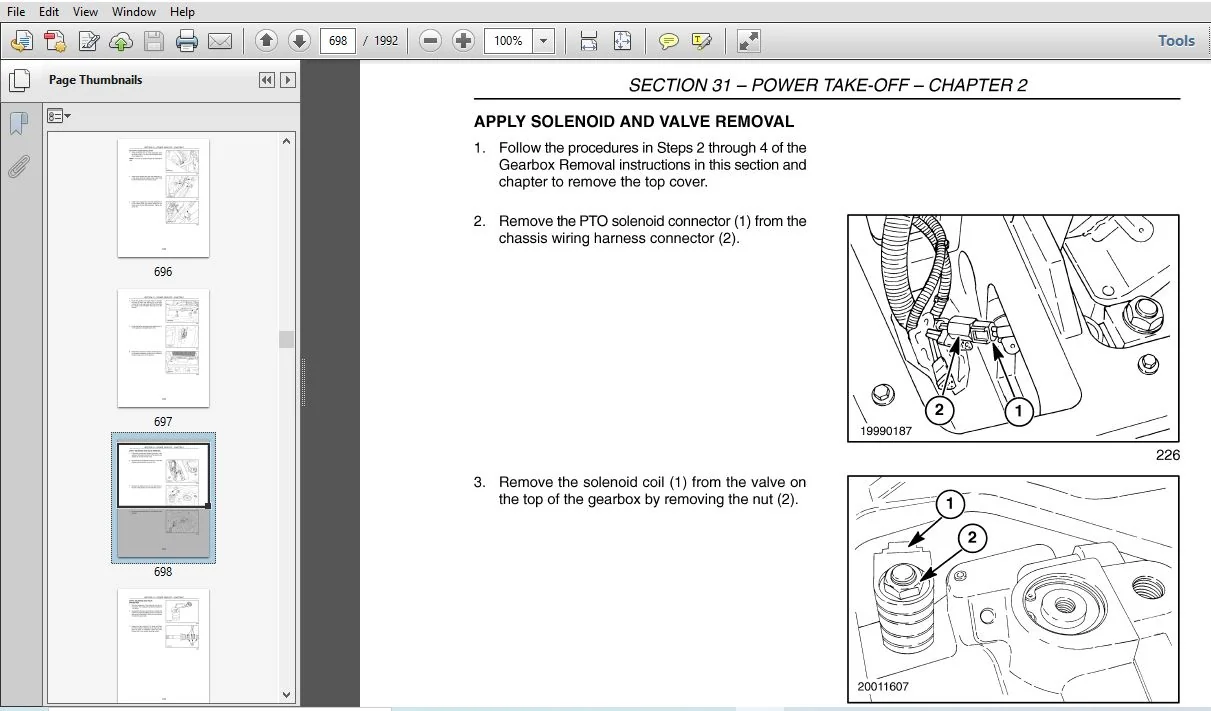Click the total page count '1992'
This screenshot has width=1211, height=711.
(x=386, y=41)
